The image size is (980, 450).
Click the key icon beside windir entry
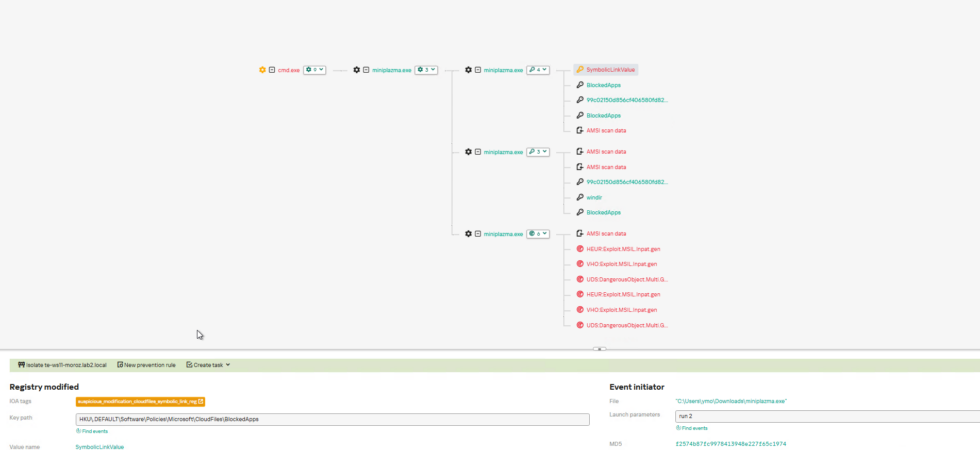pyautogui.click(x=580, y=198)
